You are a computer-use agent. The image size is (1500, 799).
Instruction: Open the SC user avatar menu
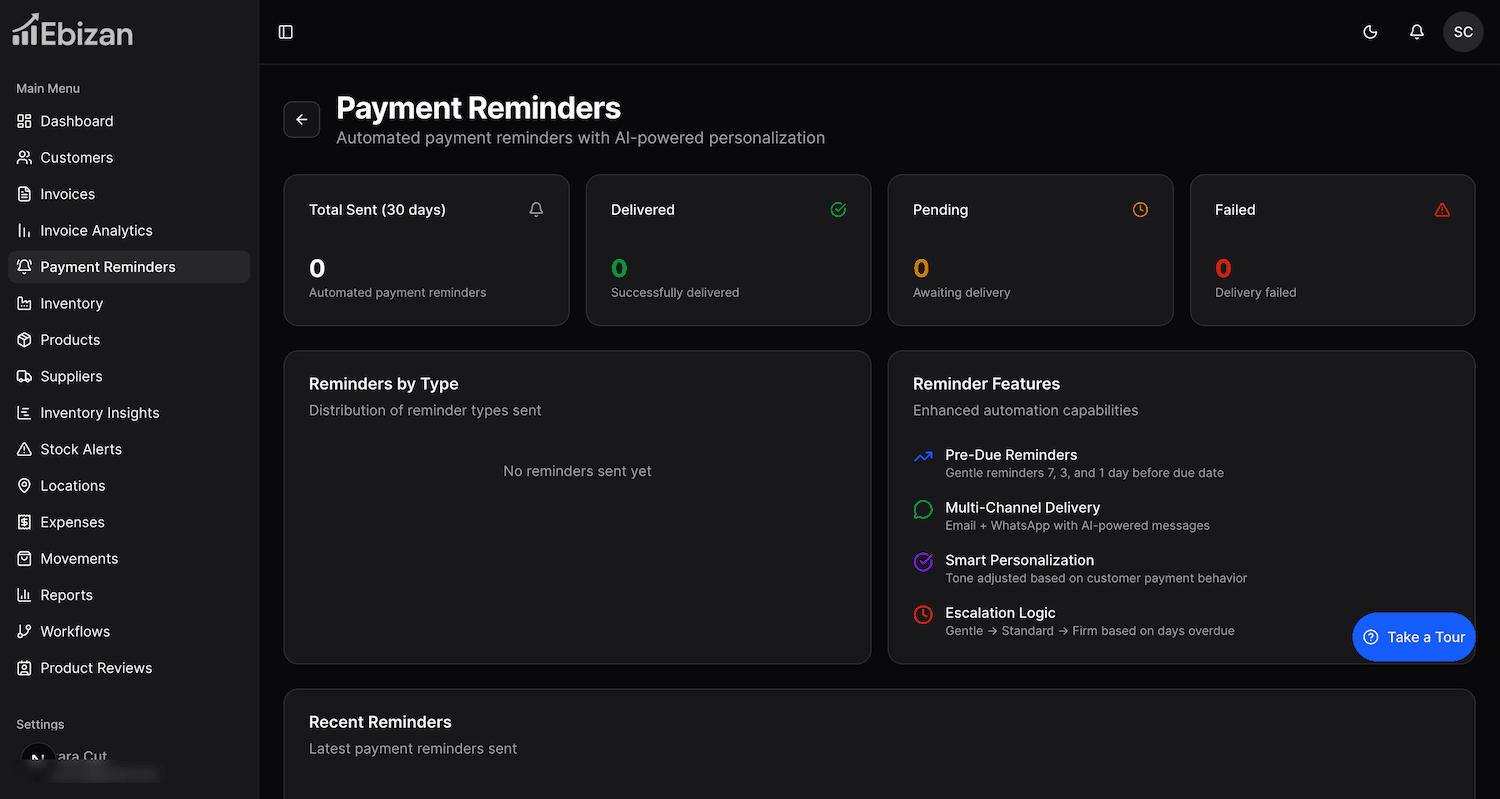coord(1462,32)
